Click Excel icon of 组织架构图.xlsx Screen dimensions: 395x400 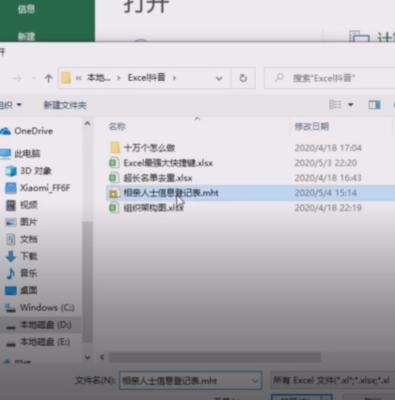[114, 208]
